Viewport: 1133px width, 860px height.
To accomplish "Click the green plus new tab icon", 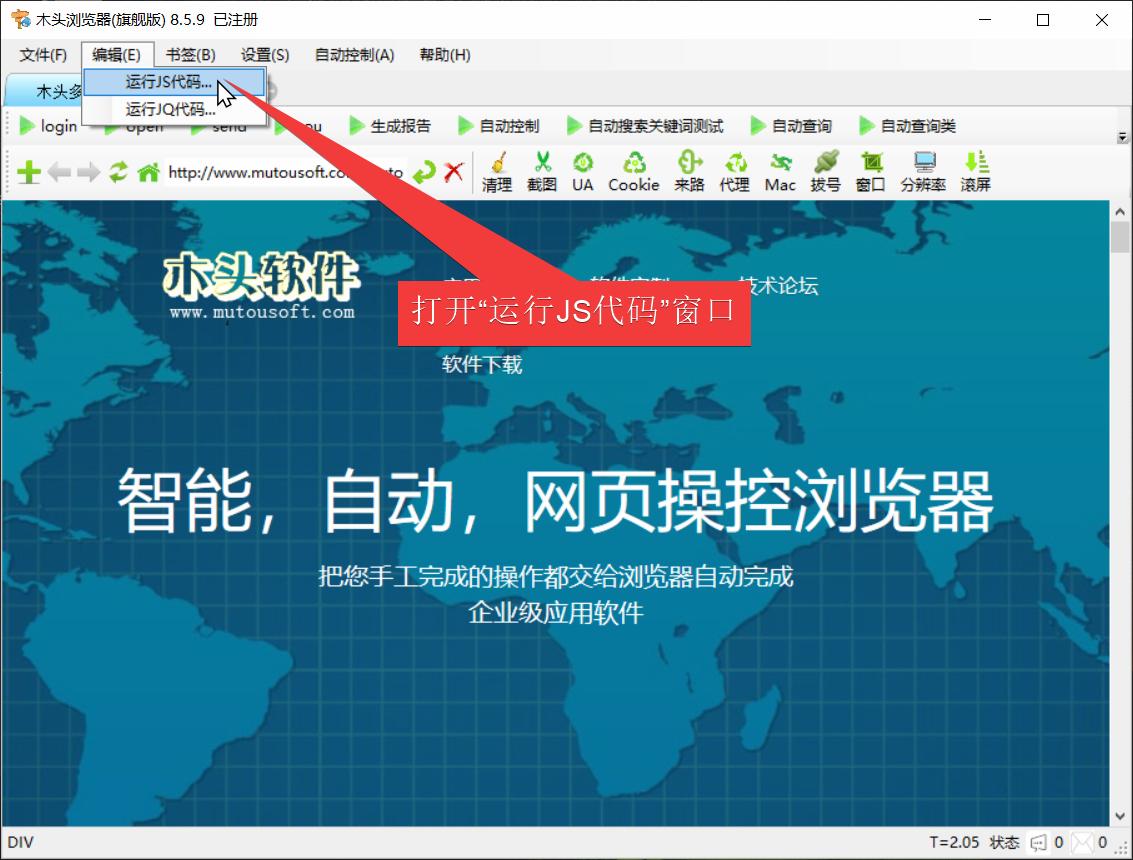I will click(x=27, y=171).
